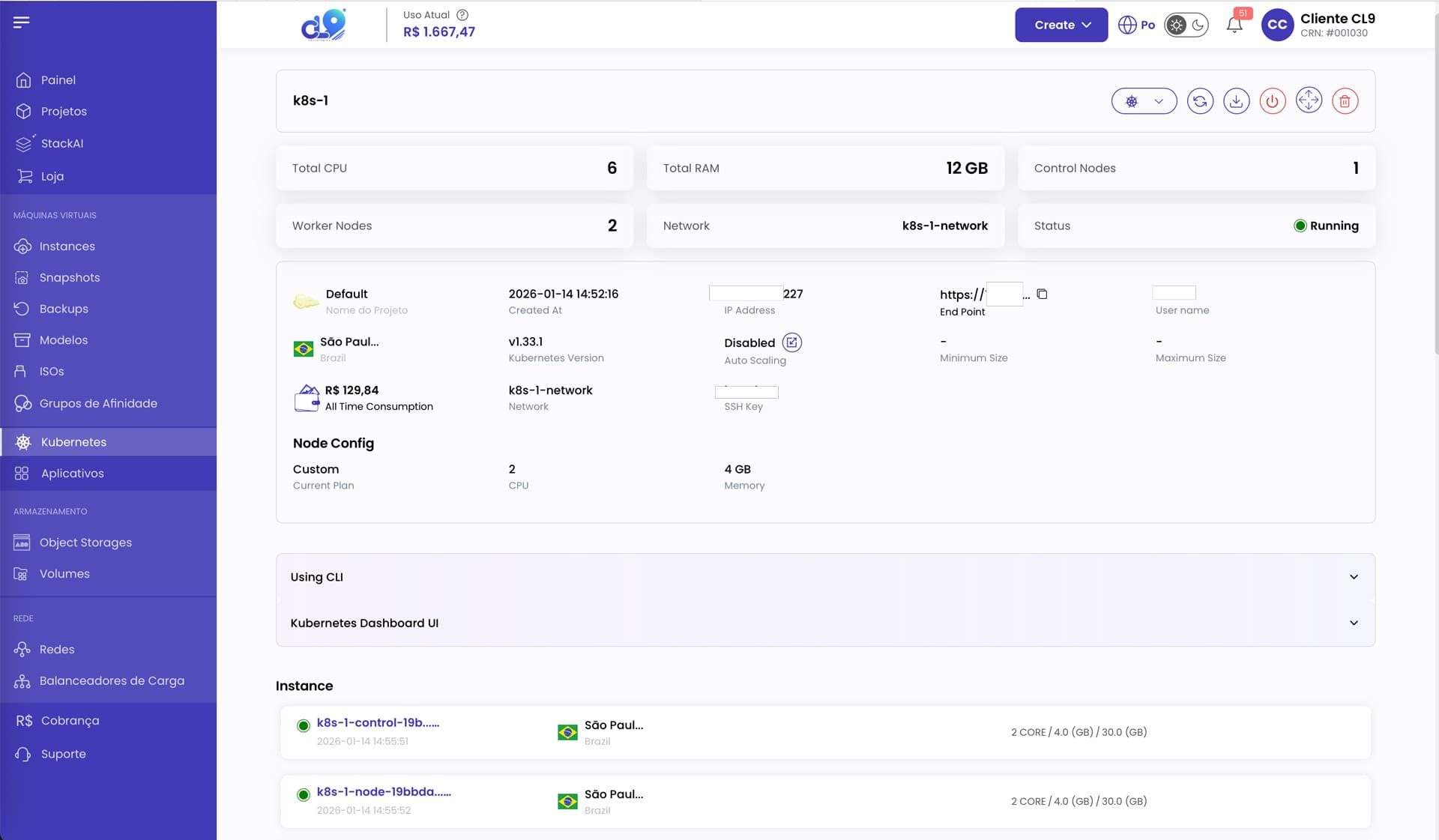This screenshot has height=840, width=1439.
Task: Open Object Storages menu item
Action: tap(85, 543)
